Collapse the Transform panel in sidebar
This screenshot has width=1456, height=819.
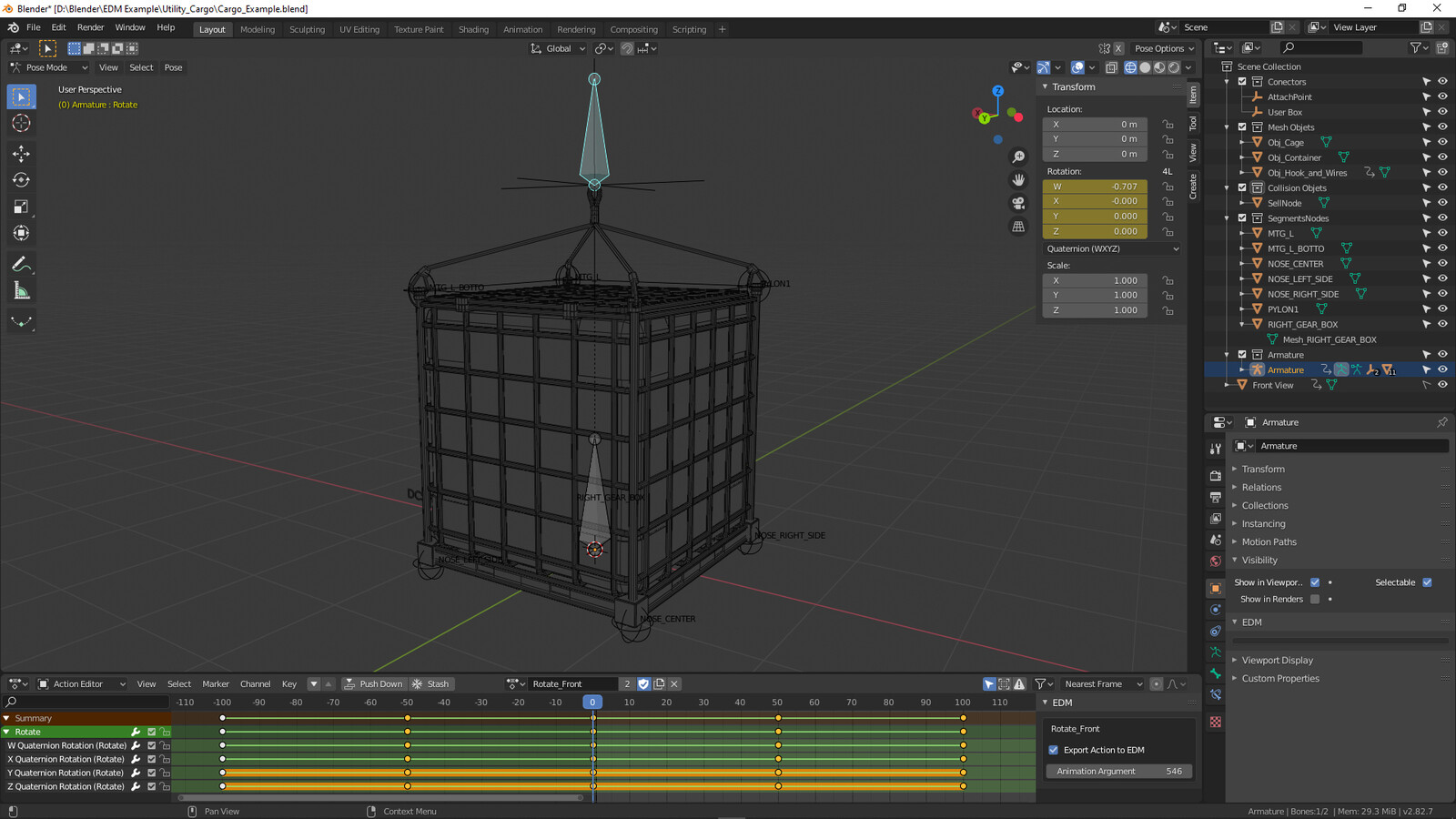1073,87
